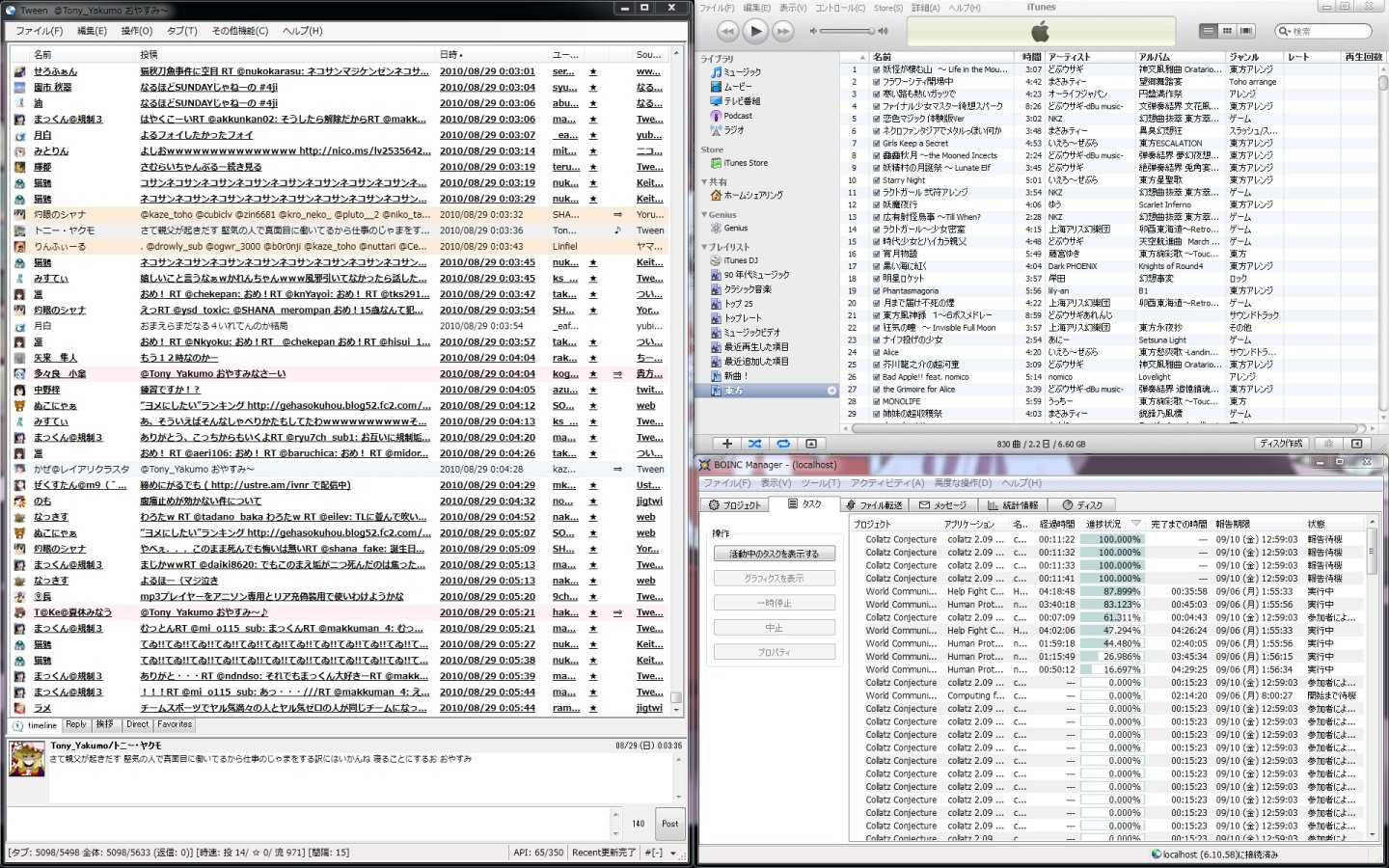Uncheck the Bad Apple!! feat. nomico checkbox
This screenshot has height=868, width=1389.
tap(877, 377)
